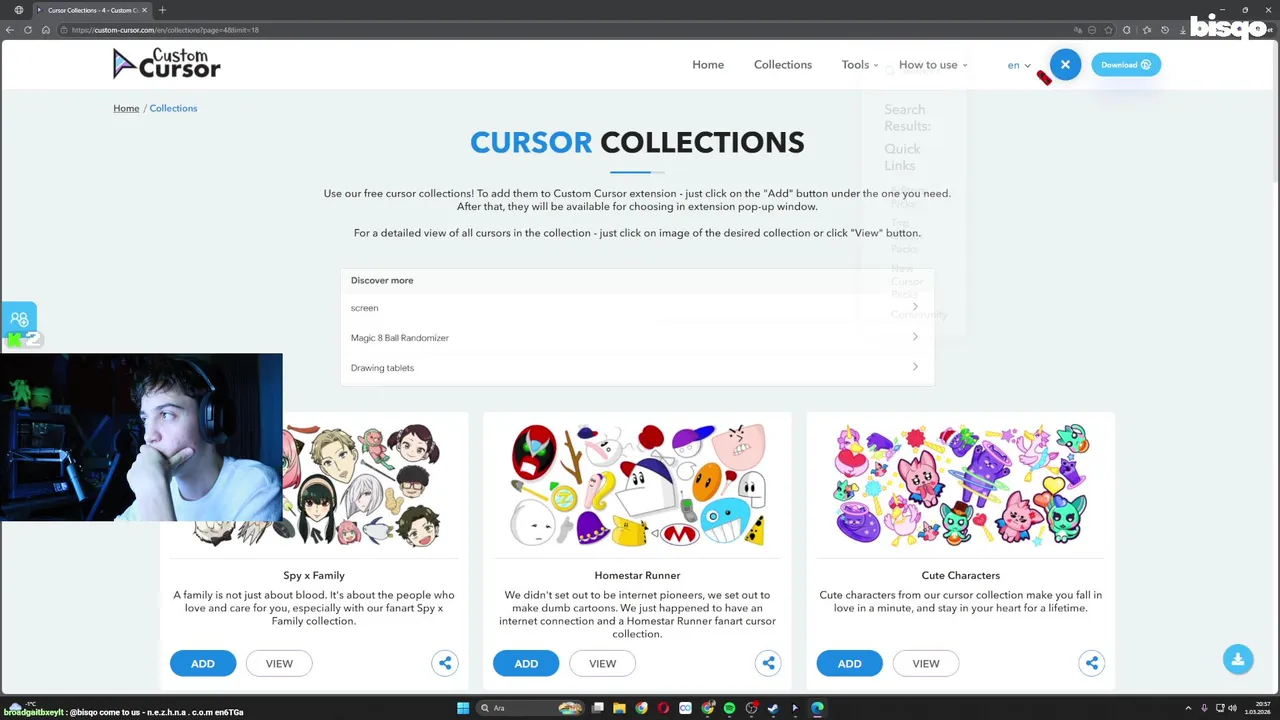
Task: View the Homestar Runner collection
Action: [602, 663]
